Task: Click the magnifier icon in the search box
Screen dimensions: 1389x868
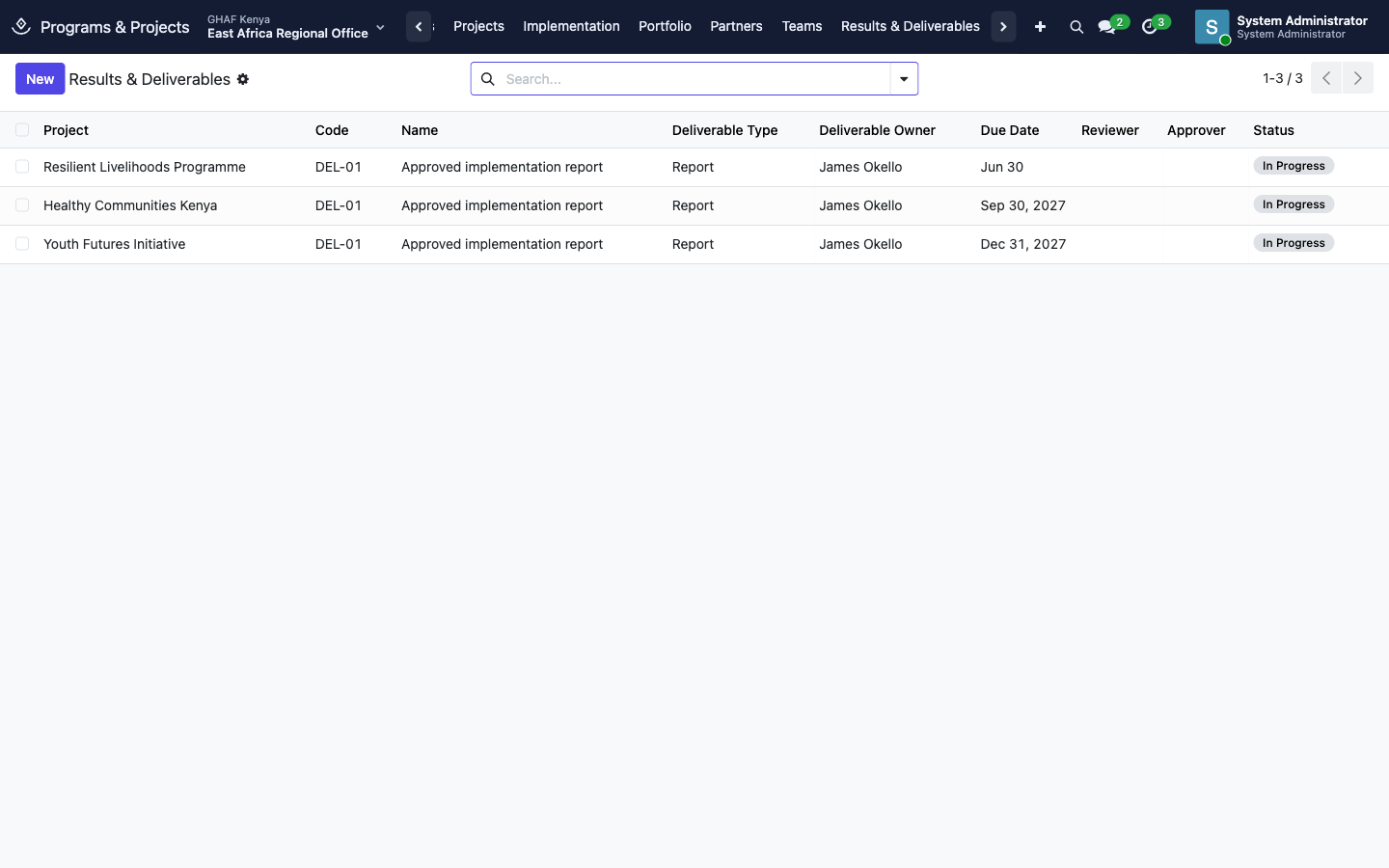Action: (x=488, y=79)
